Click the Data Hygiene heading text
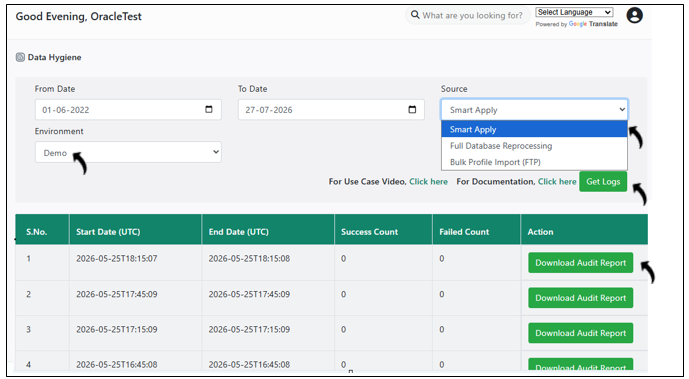The width and height of the screenshot is (689, 379). pyautogui.click(x=54, y=57)
